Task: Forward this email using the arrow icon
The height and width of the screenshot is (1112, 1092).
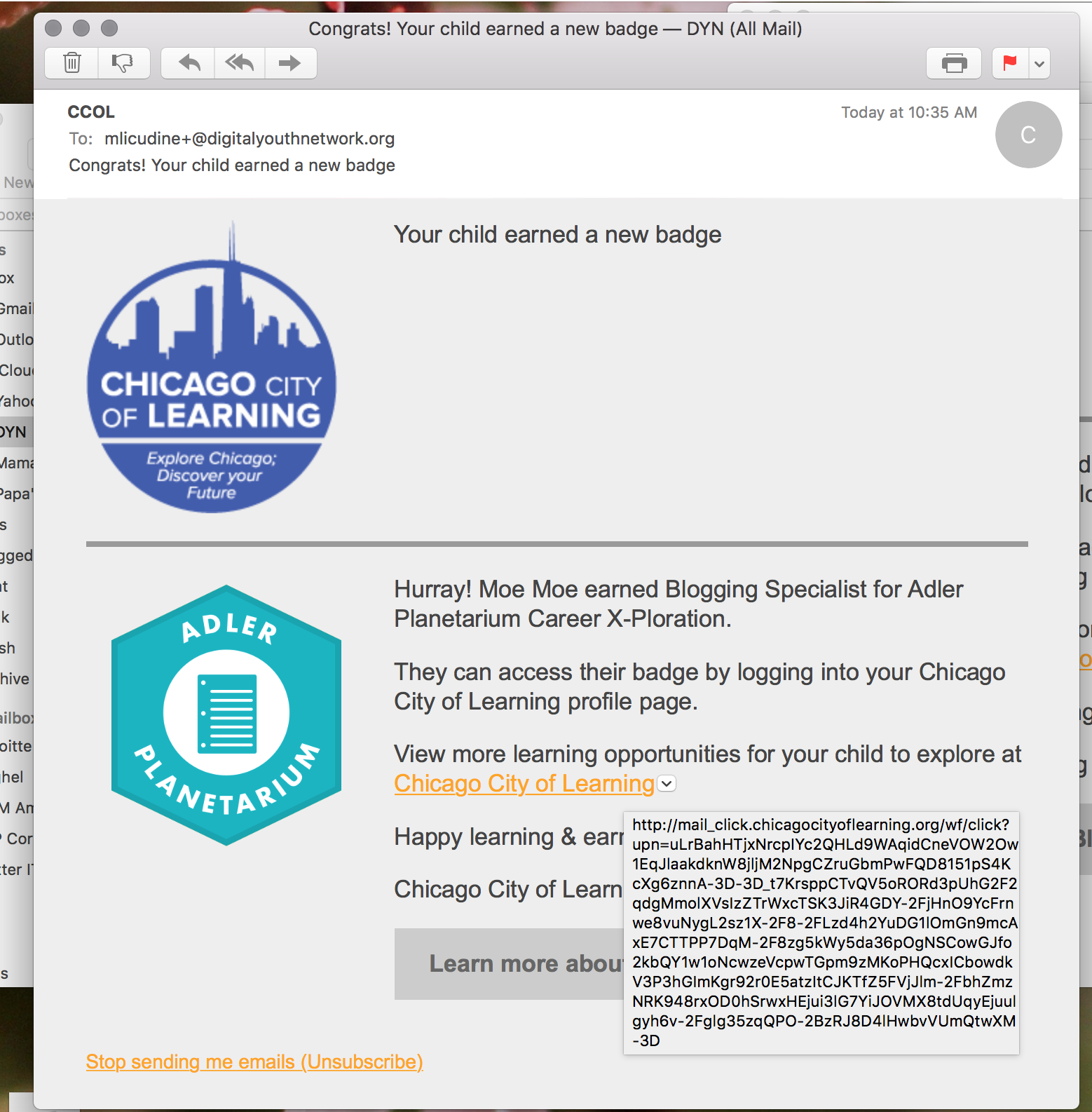Action: pos(290,63)
